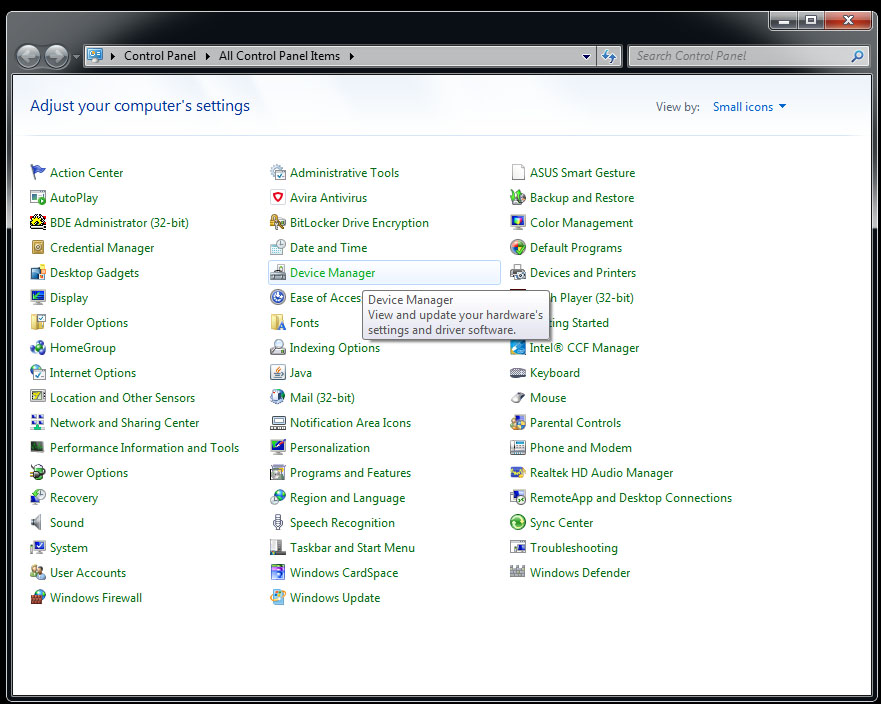Image resolution: width=881 pixels, height=704 pixels.
Task: Open the User Accounts link
Action: pos(88,573)
